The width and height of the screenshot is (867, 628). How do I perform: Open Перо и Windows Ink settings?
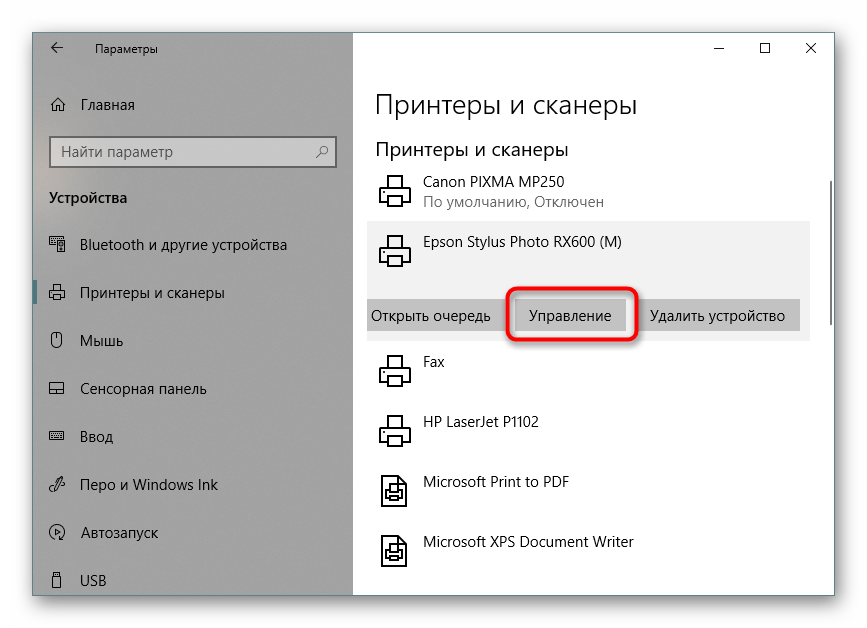[148, 485]
